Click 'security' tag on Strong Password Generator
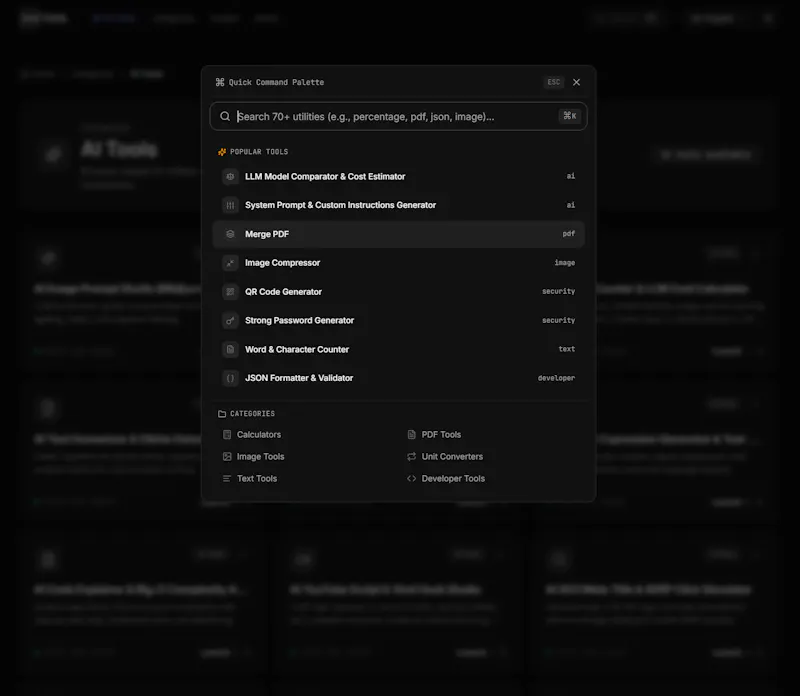800x696 pixels. click(x=558, y=320)
